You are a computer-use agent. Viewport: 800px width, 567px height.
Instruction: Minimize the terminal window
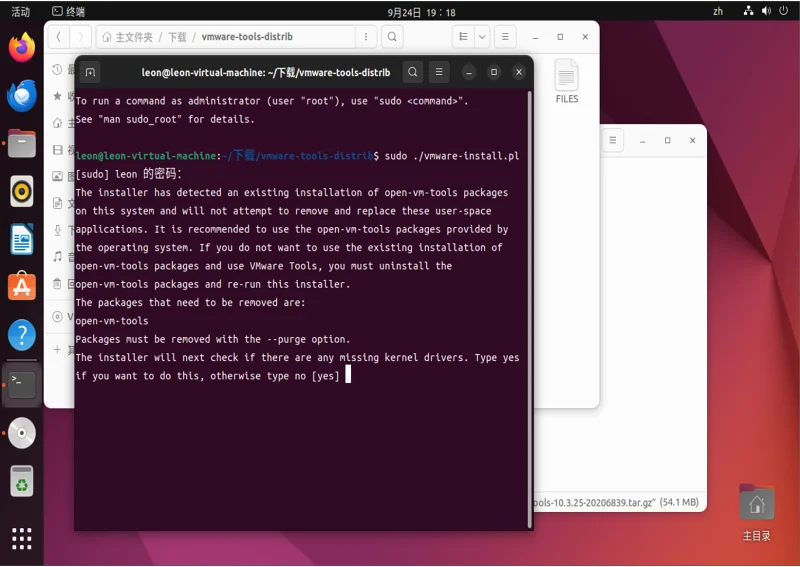(x=468, y=72)
